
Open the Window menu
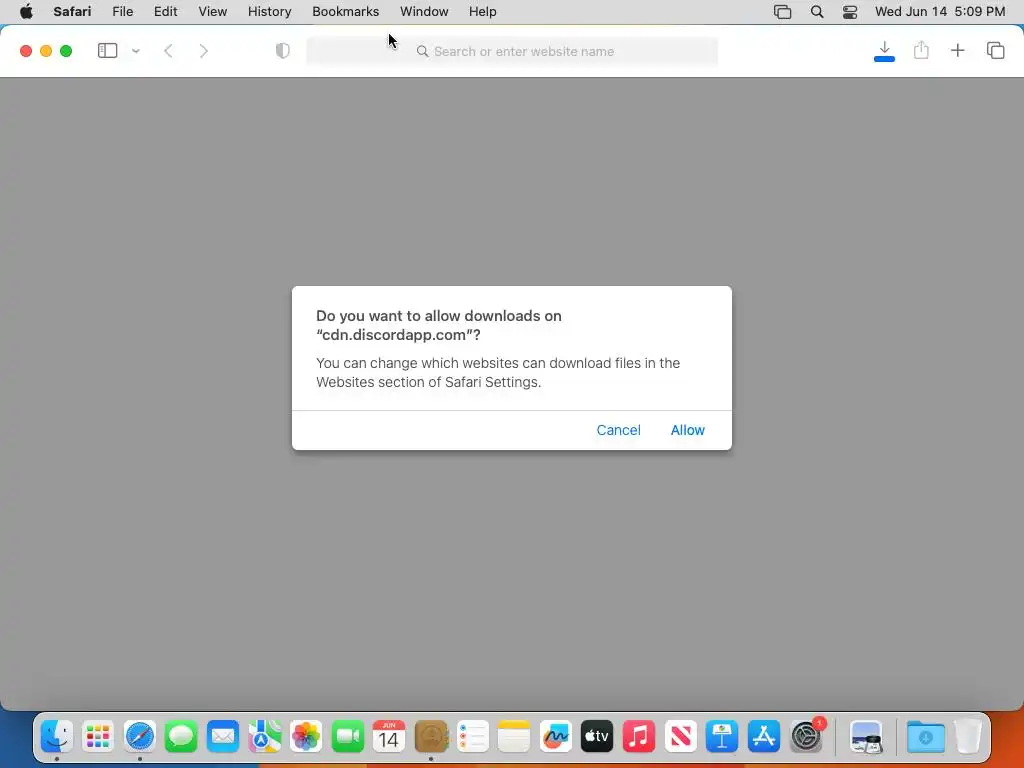(424, 12)
